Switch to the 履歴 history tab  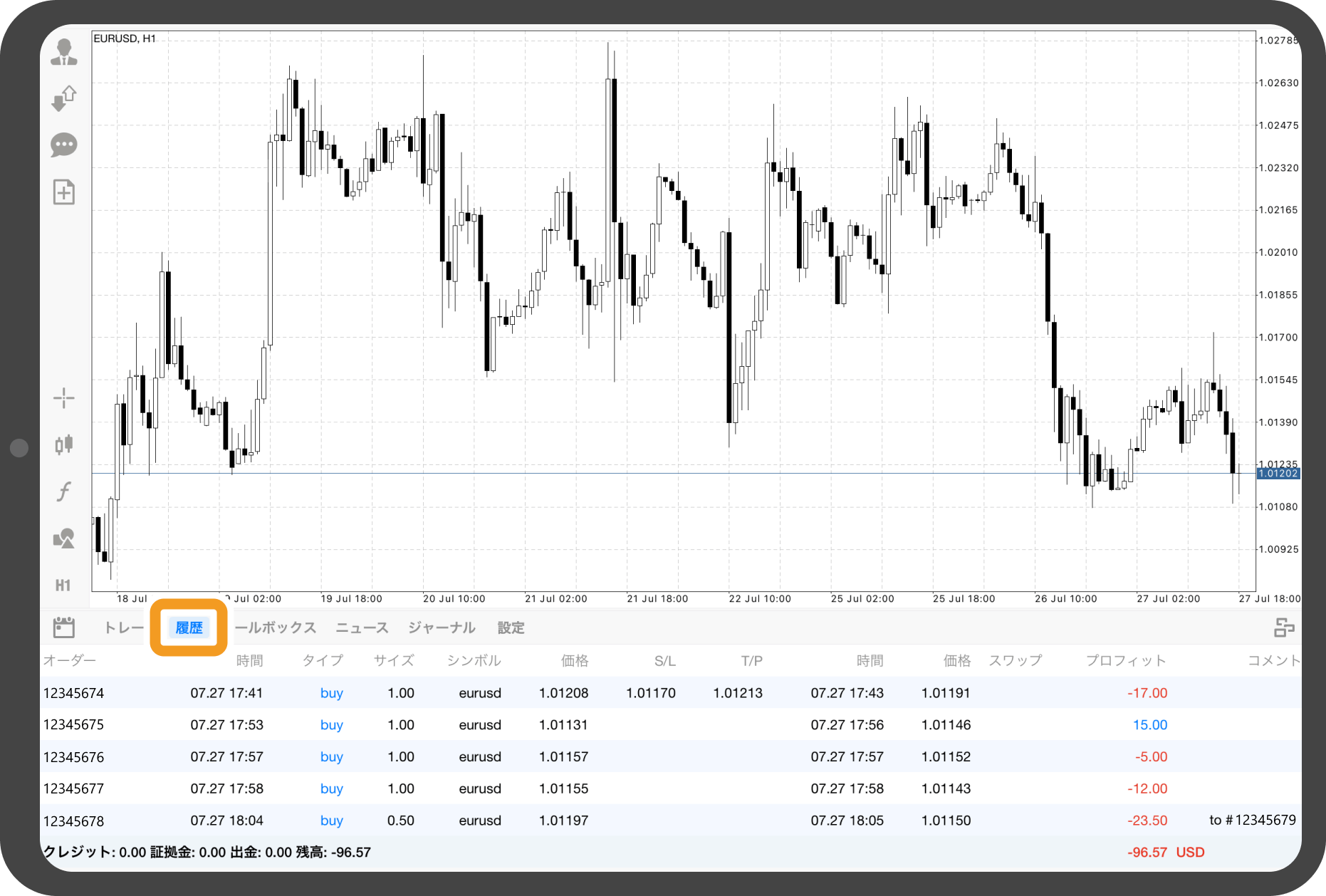tap(189, 627)
